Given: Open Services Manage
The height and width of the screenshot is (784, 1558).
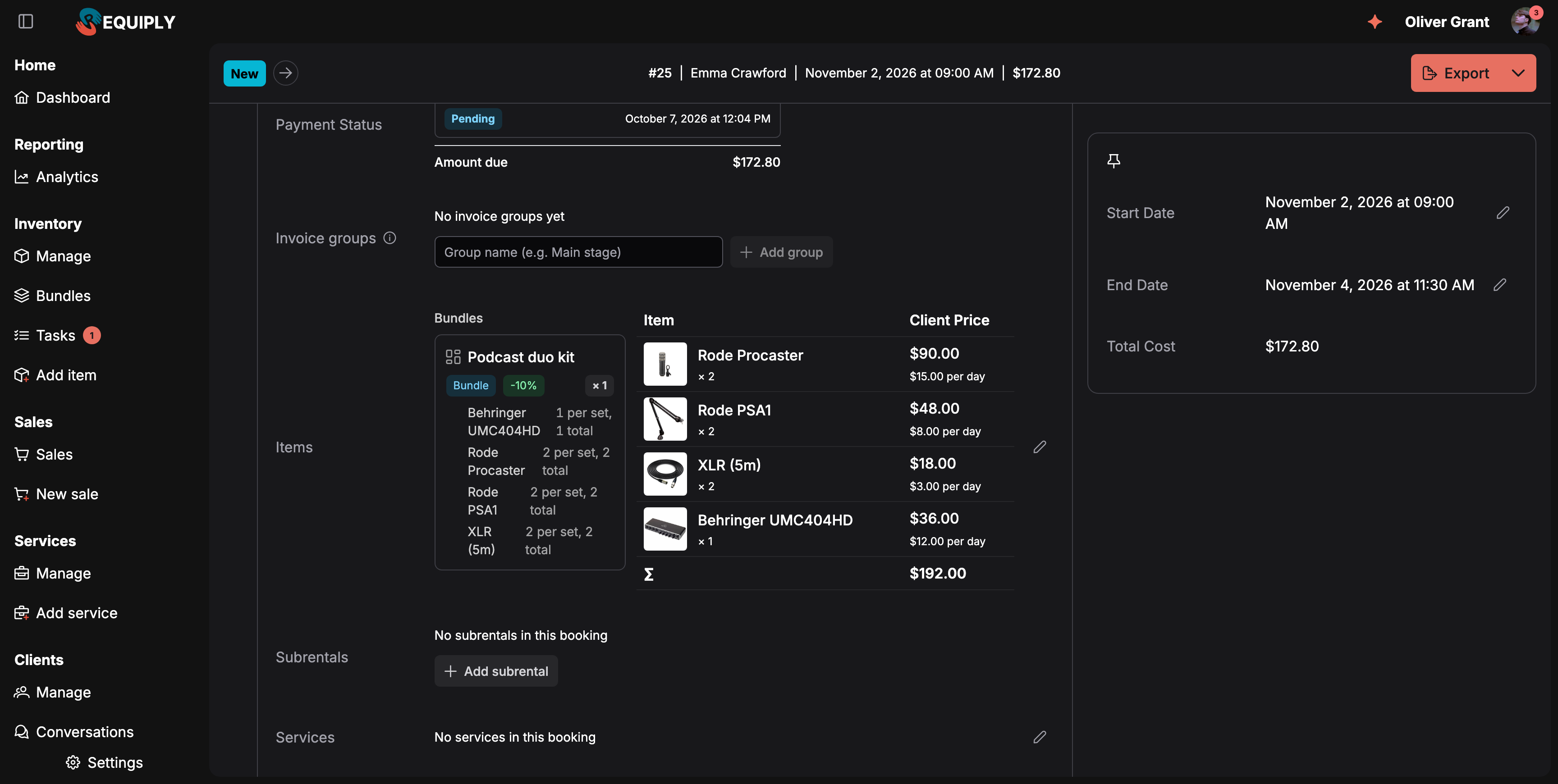Looking at the screenshot, I should pyautogui.click(x=53, y=573).
